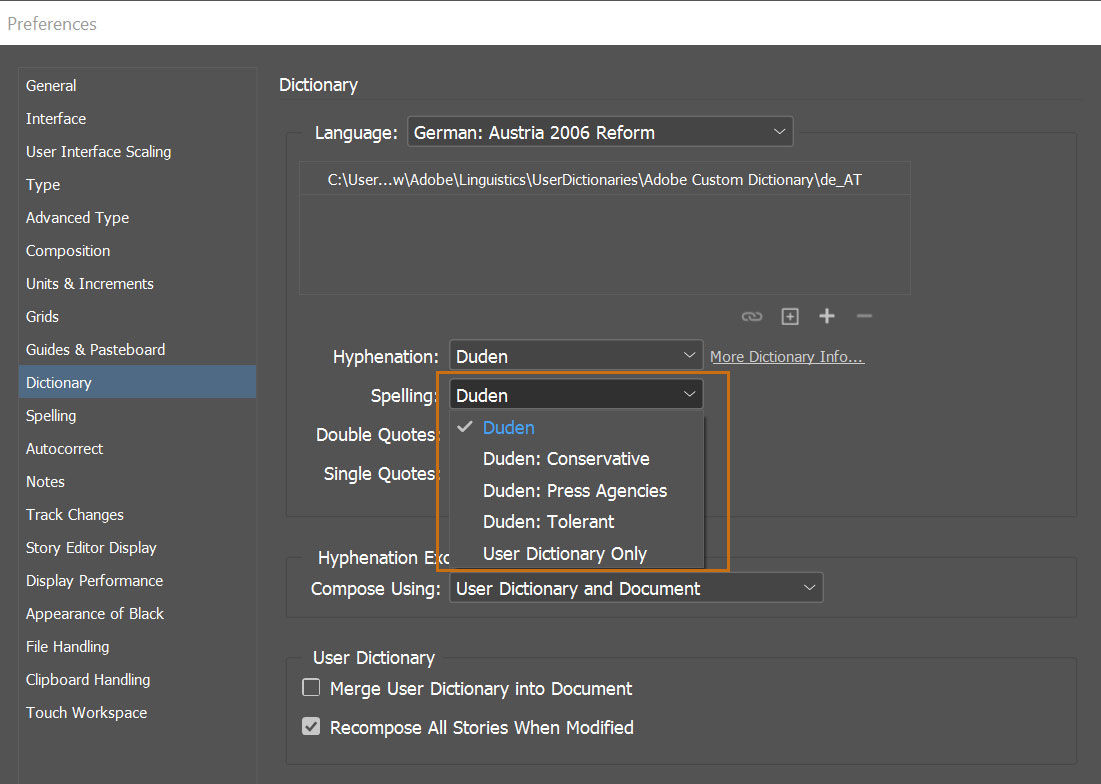Switch to Spelling preferences
The image size is (1101, 784).
[51, 416]
